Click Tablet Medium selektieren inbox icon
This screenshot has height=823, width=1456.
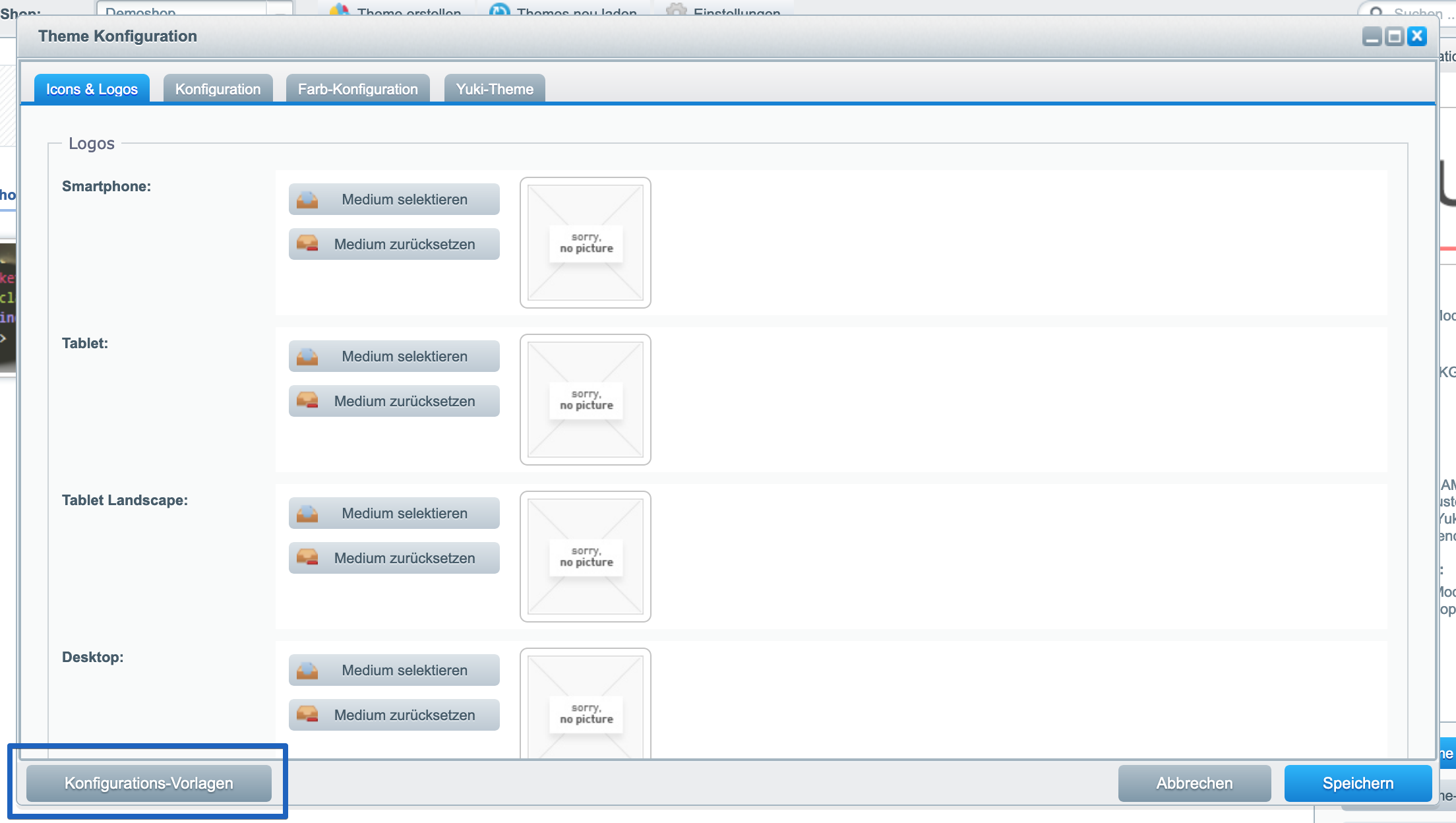tap(307, 356)
